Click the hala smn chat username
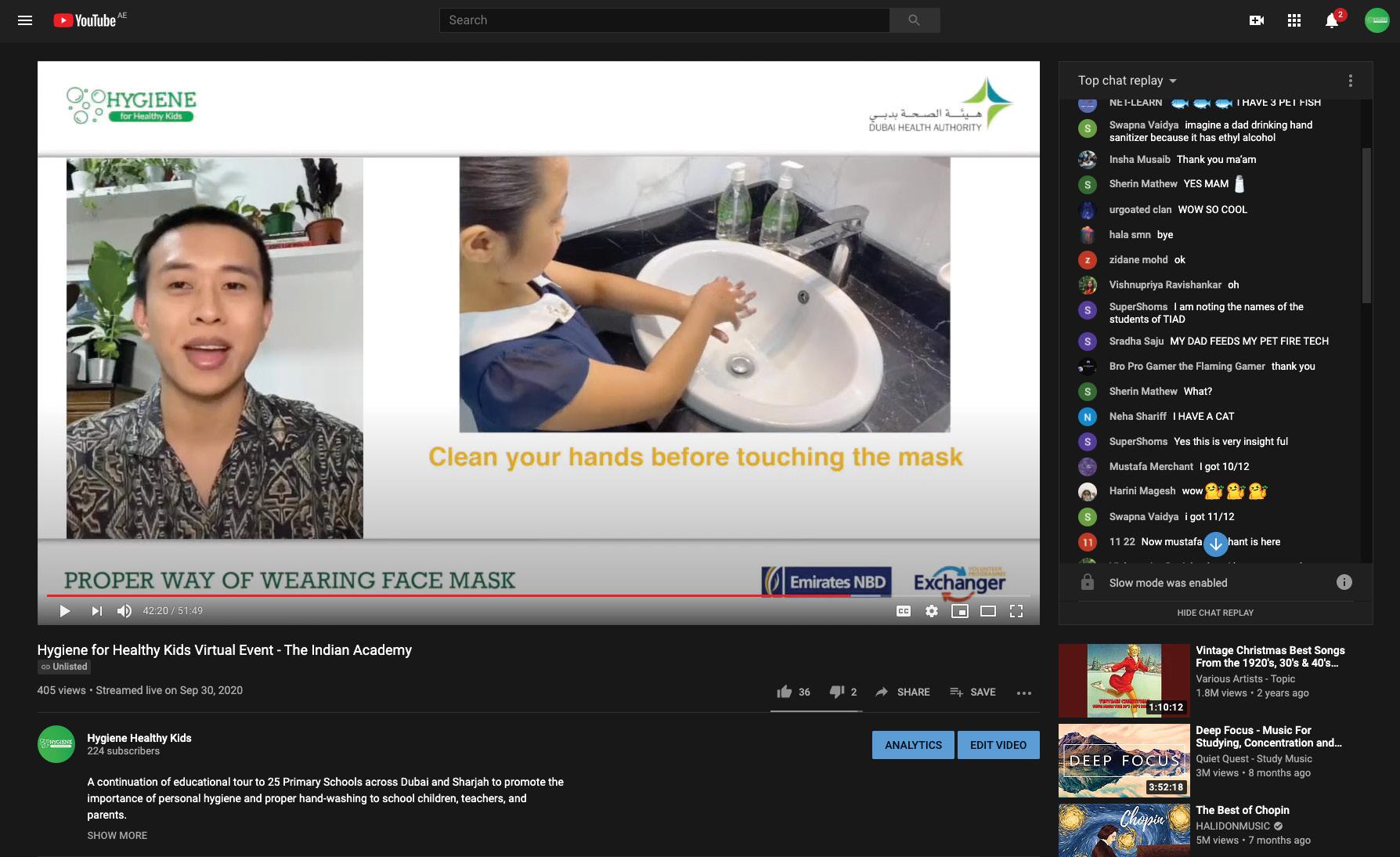 tap(1130, 234)
